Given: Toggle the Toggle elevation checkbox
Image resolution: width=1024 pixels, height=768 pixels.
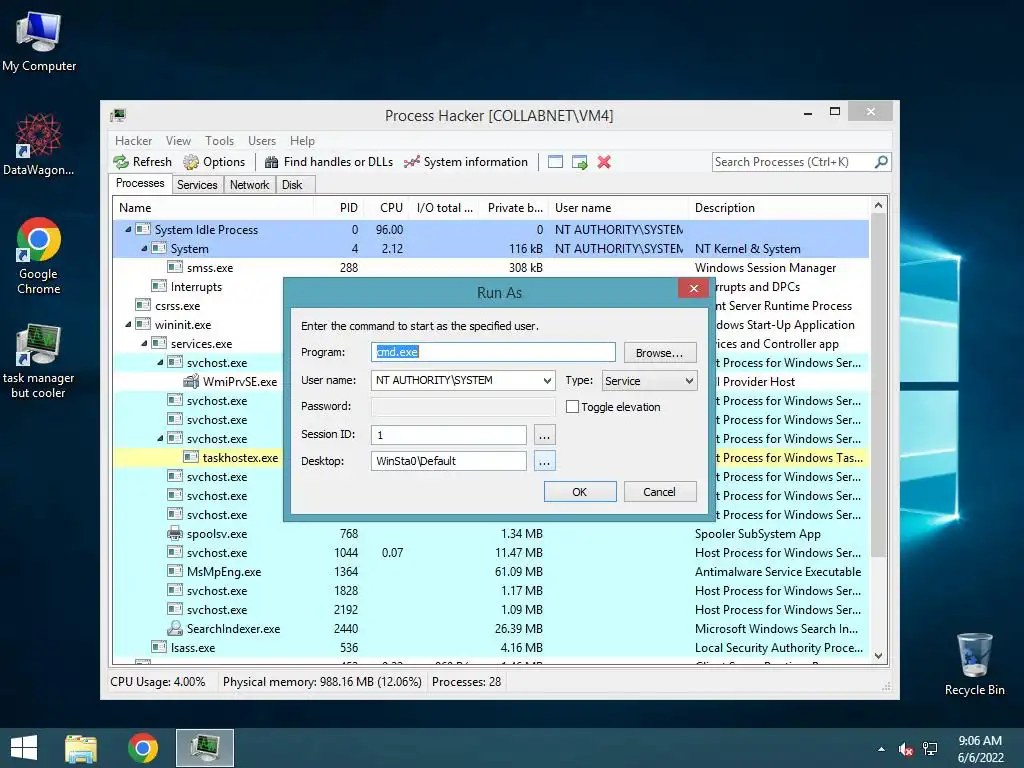Looking at the screenshot, I should click(x=572, y=406).
